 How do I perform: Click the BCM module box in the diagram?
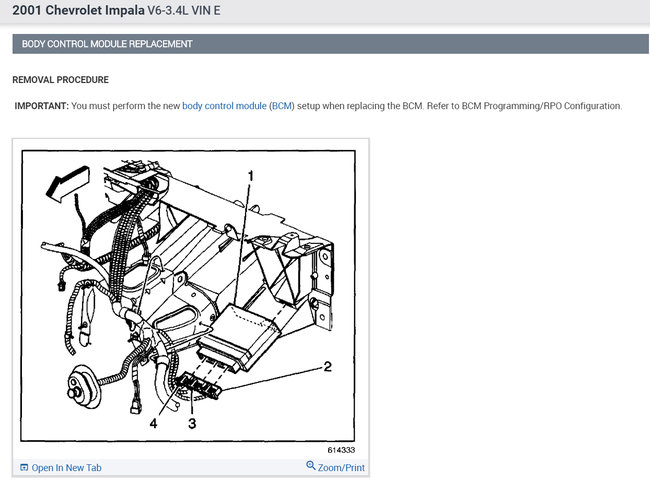(x=240, y=338)
